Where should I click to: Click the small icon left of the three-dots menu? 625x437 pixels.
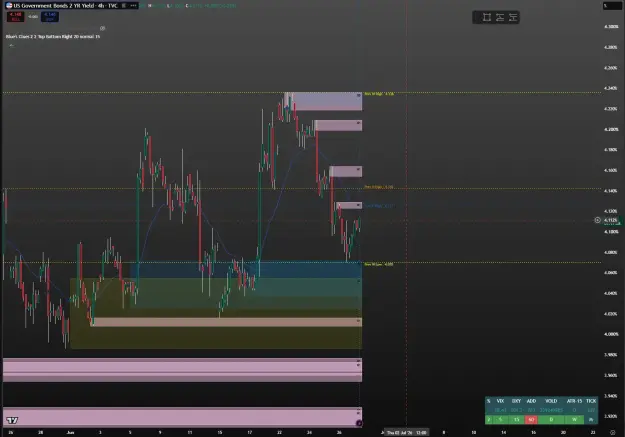pos(124,6)
